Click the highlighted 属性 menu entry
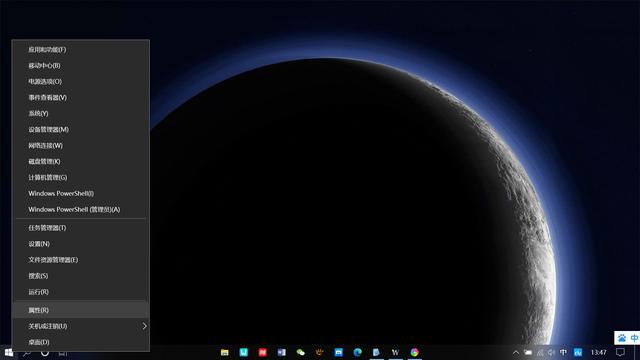 [80, 310]
